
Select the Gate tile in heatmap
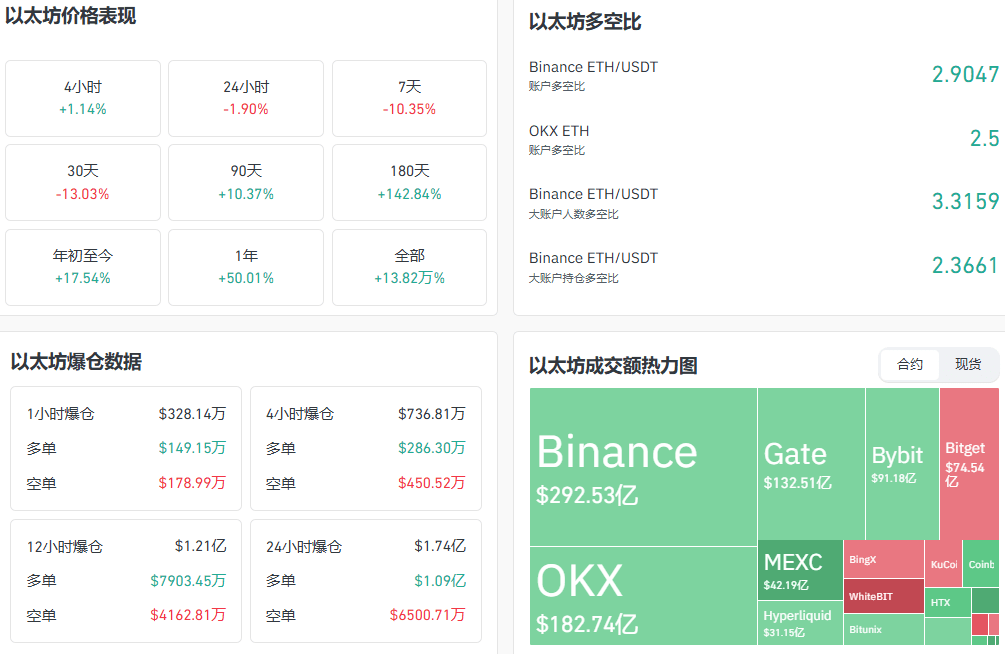pyautogui.click(x=810, y=464)
